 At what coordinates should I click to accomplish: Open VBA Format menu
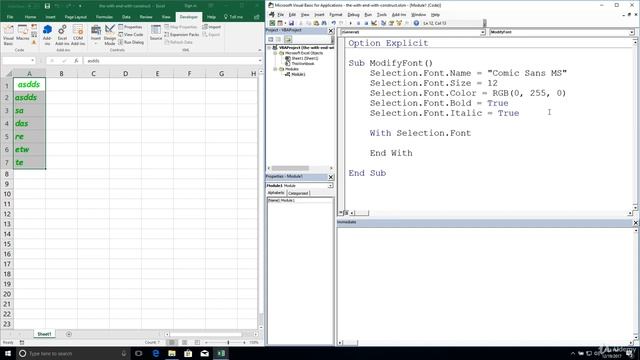click(336, 15)
